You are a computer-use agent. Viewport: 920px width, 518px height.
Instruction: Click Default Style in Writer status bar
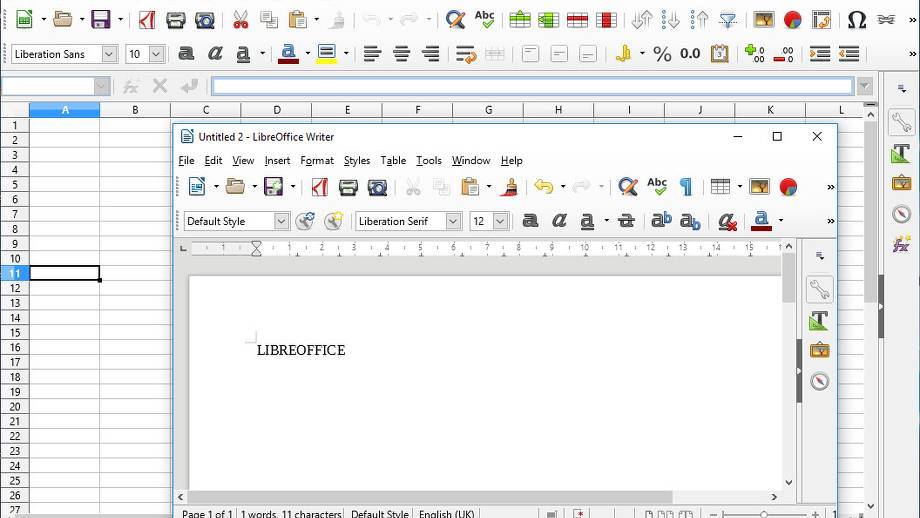click(x=379, y=514)
